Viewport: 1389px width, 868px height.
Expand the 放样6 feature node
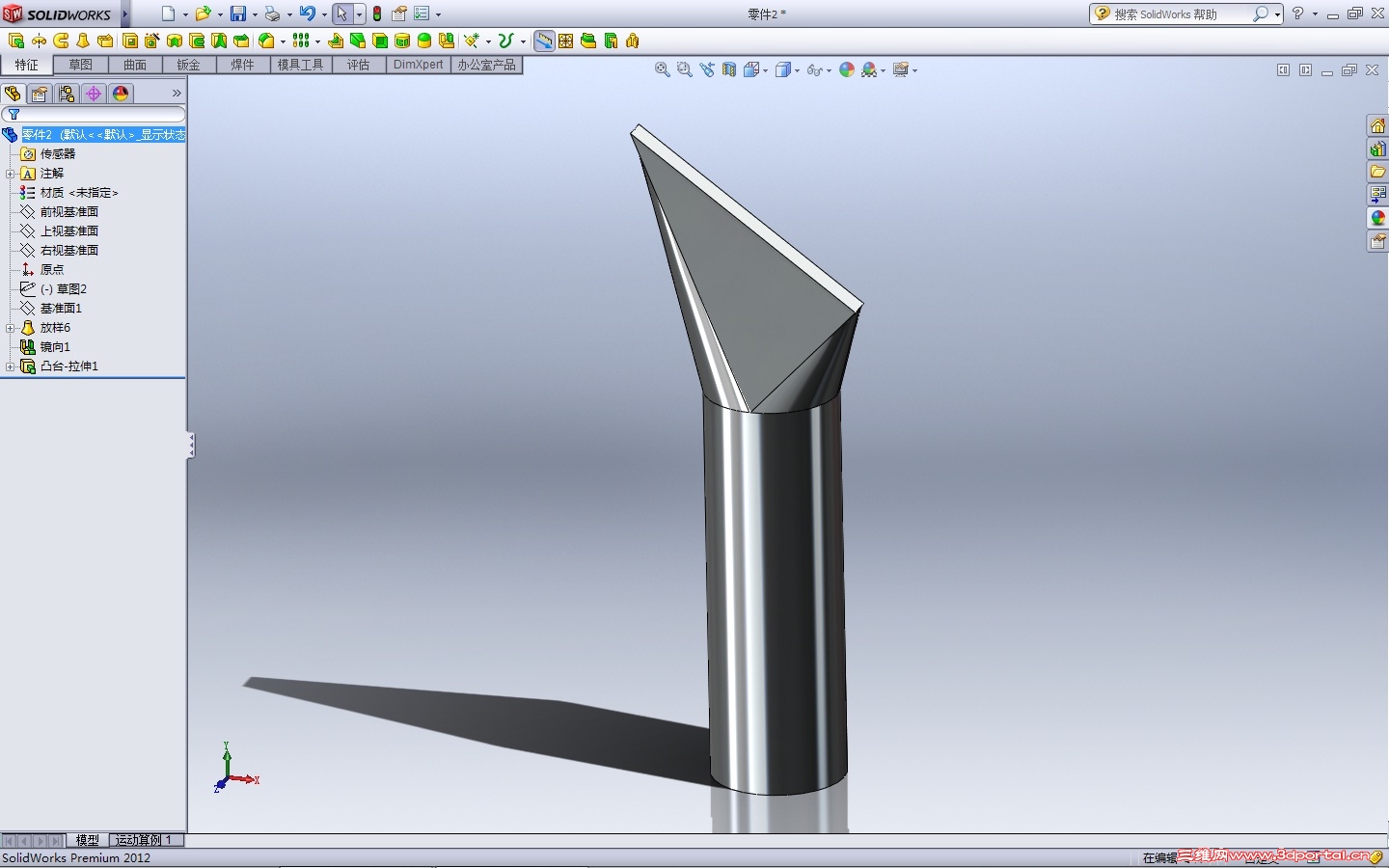click(x=10, y=328)
